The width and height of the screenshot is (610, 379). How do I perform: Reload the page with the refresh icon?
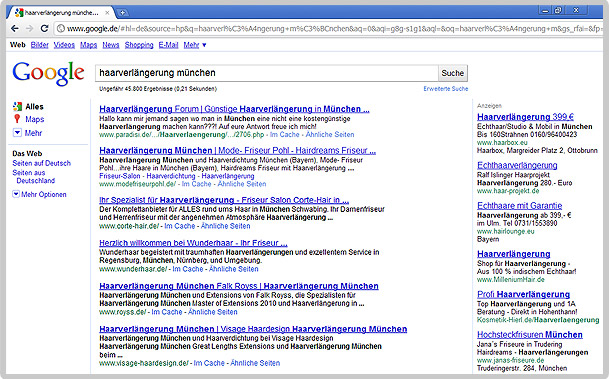[44, 28]
